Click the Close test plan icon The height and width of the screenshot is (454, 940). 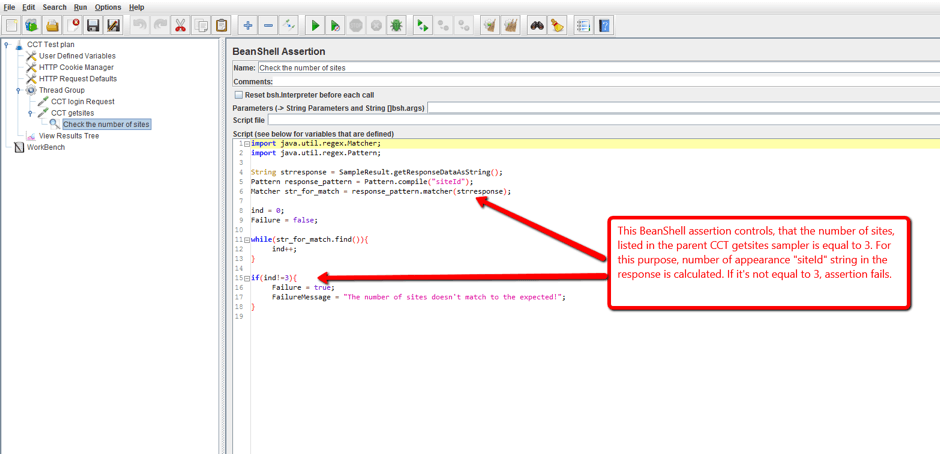pyautogui.click(x=73, y=26)
